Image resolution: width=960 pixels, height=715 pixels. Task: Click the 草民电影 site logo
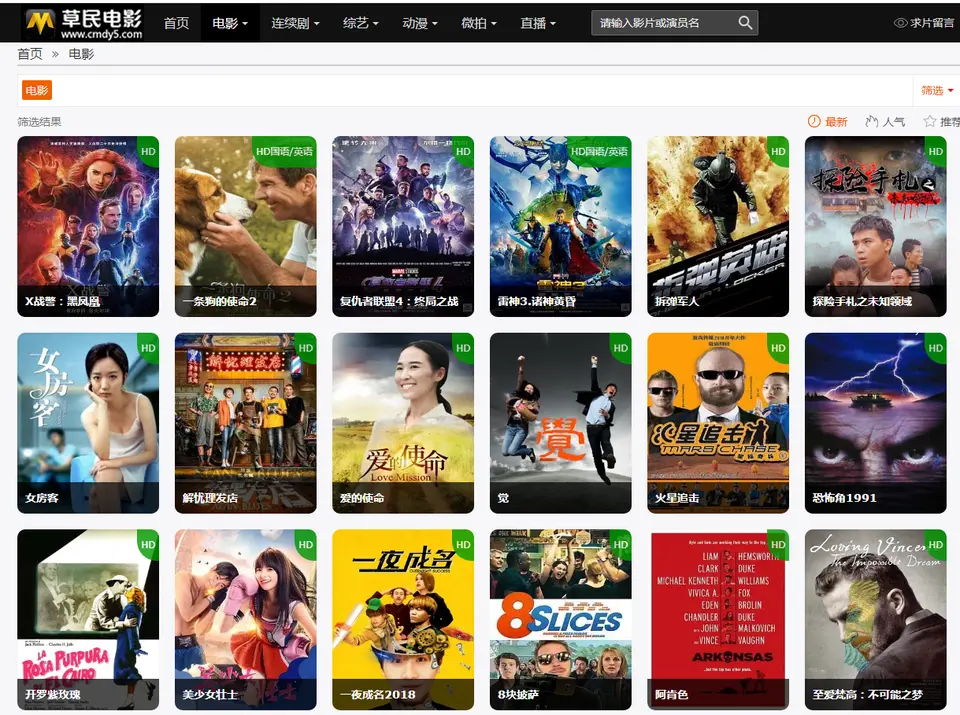coord(84,23)
